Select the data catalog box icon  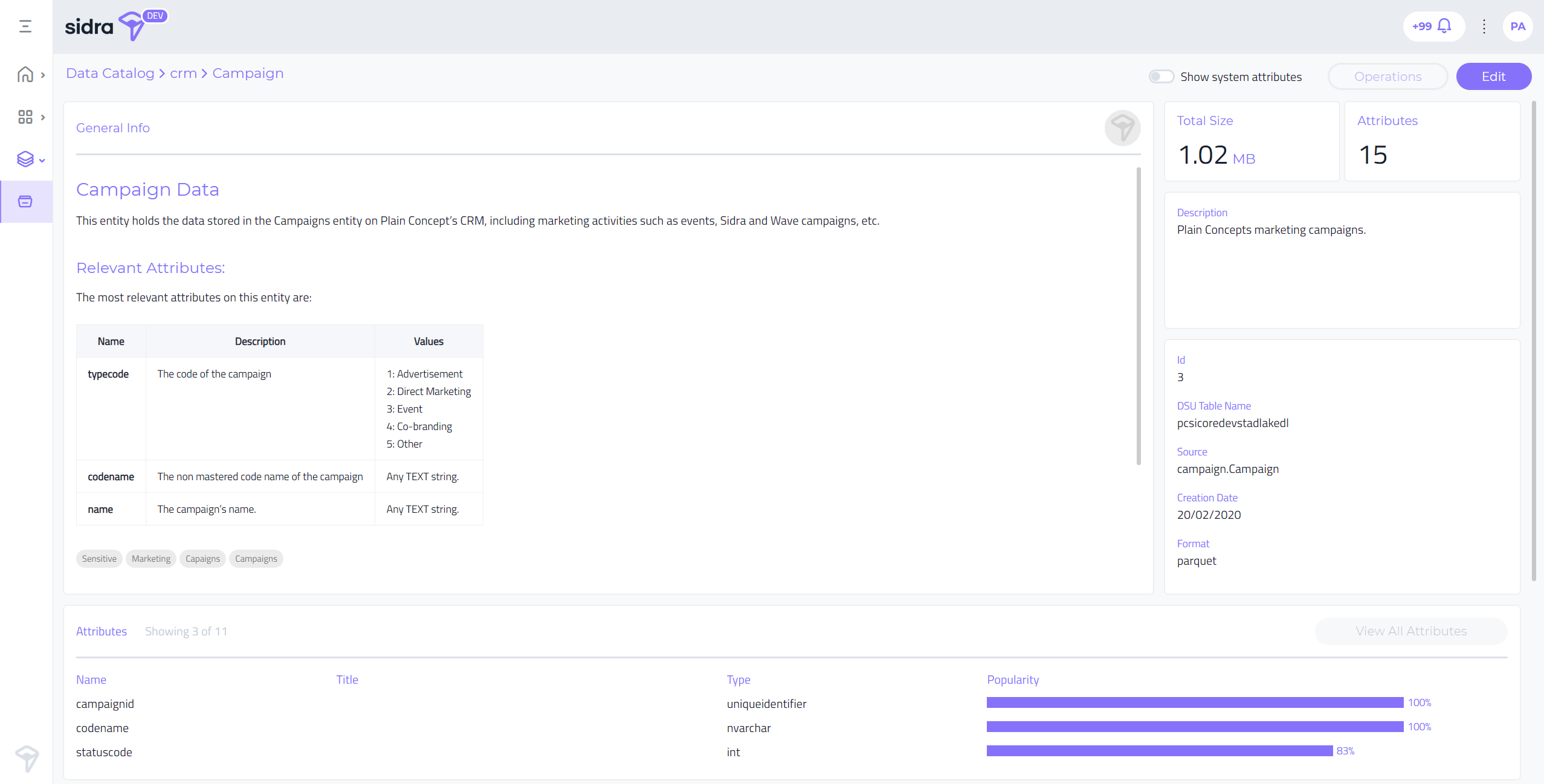tap(25, 202)
